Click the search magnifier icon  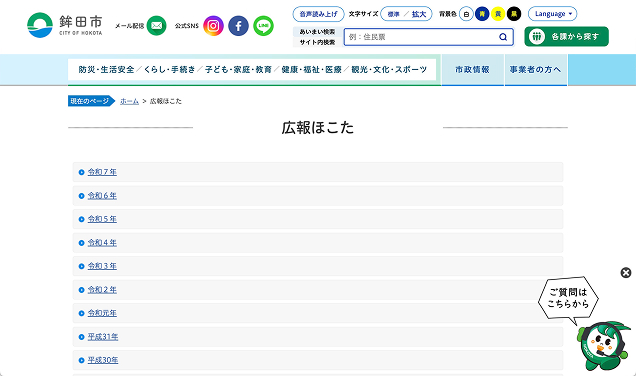coord(503,37)
